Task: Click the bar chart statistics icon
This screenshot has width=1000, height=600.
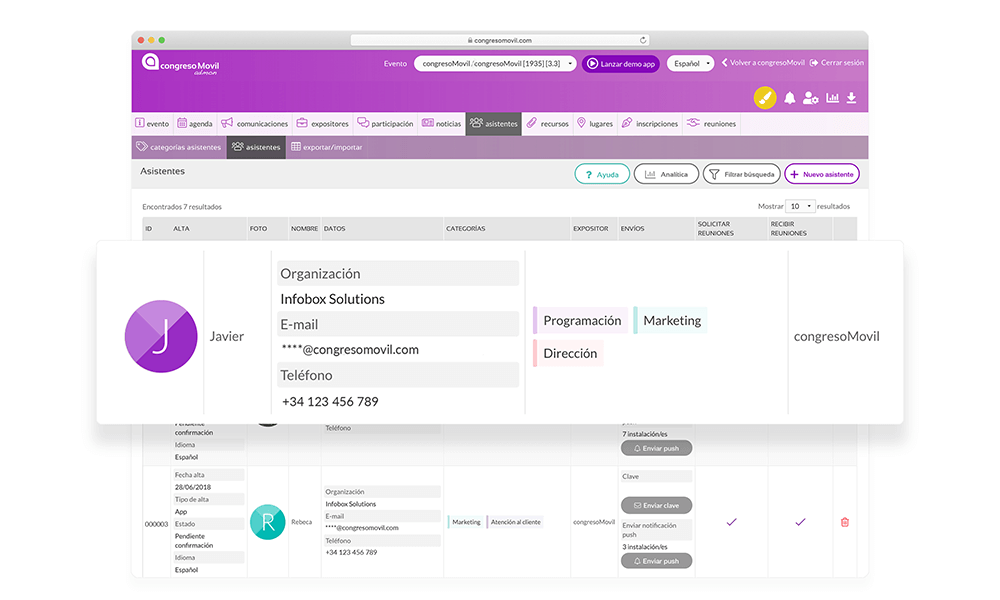Action: tap(832, 98)
